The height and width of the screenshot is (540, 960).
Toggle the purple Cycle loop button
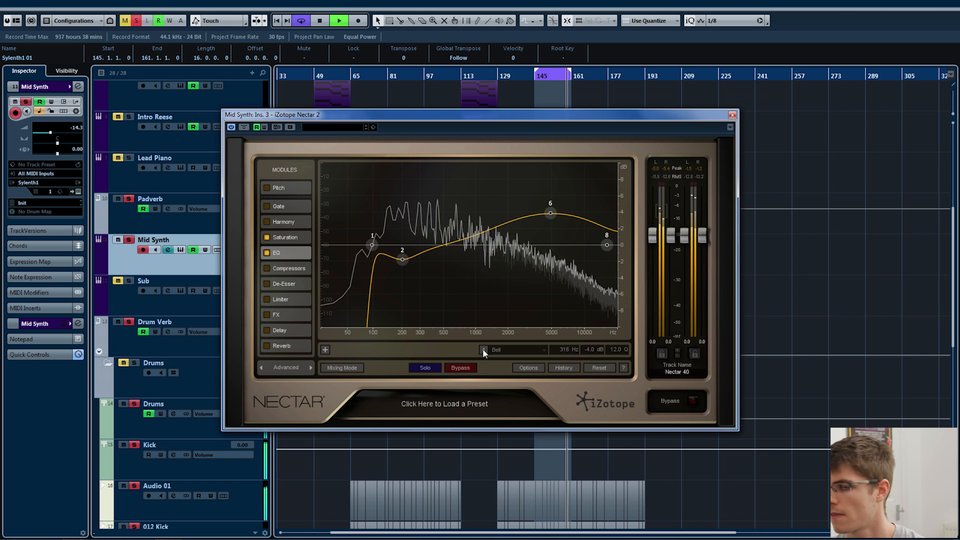pyautogui.click(x=301, y=20)
